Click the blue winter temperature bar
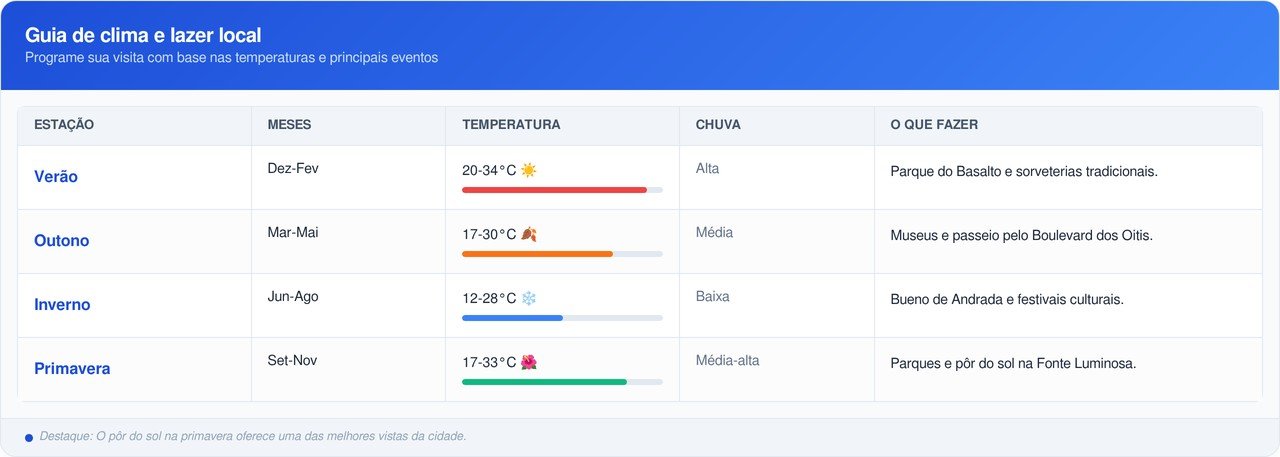 point(512,318)
